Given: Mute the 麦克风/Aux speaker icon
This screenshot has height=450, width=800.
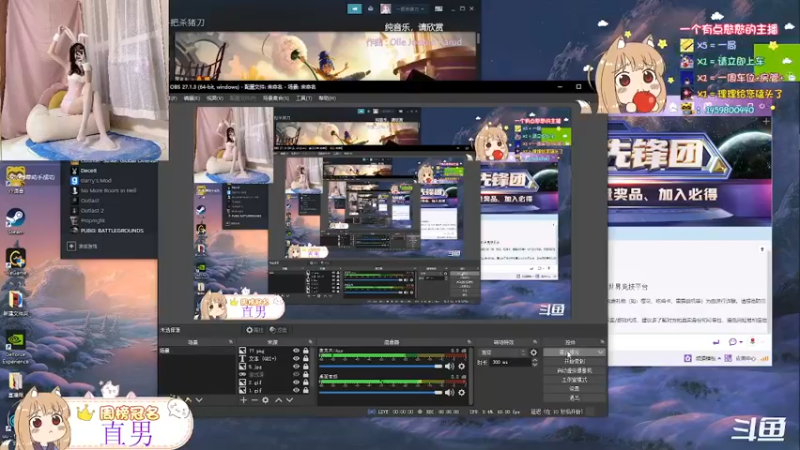Looking at the screenshot, I should coord(449,366).
